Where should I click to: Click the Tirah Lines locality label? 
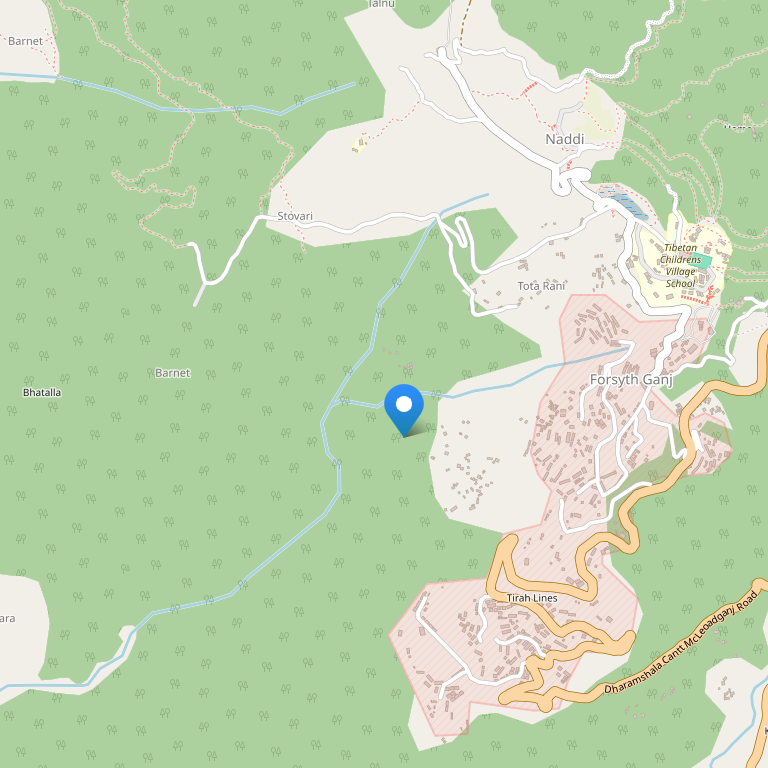coord(532,598)
